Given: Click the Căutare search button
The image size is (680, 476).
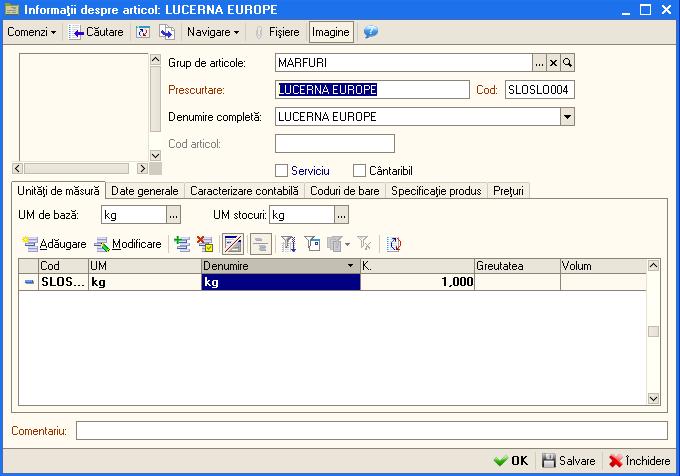Looking at the screenshot, I should click(96, 32).
